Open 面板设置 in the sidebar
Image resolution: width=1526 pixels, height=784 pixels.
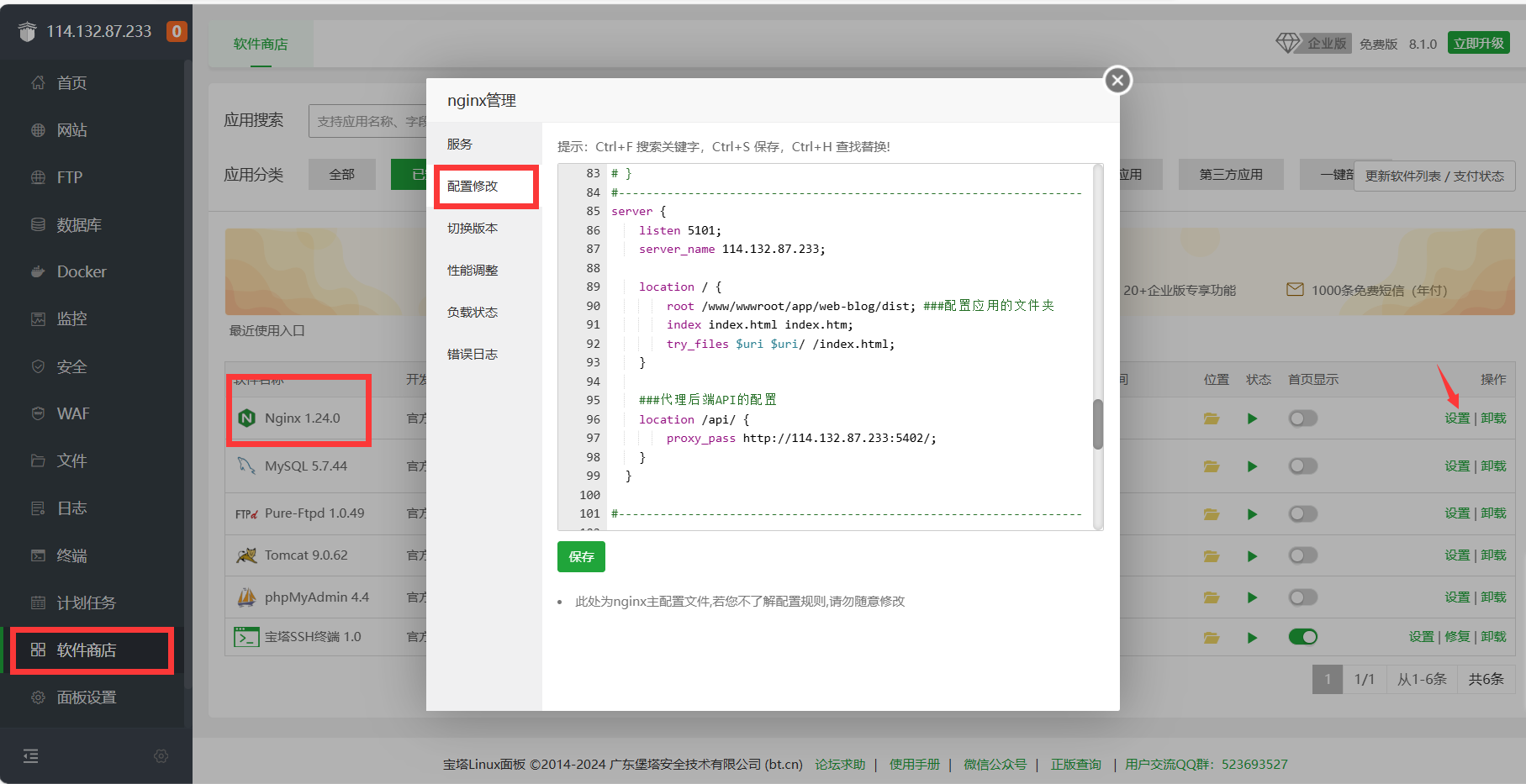coord(86,697)
